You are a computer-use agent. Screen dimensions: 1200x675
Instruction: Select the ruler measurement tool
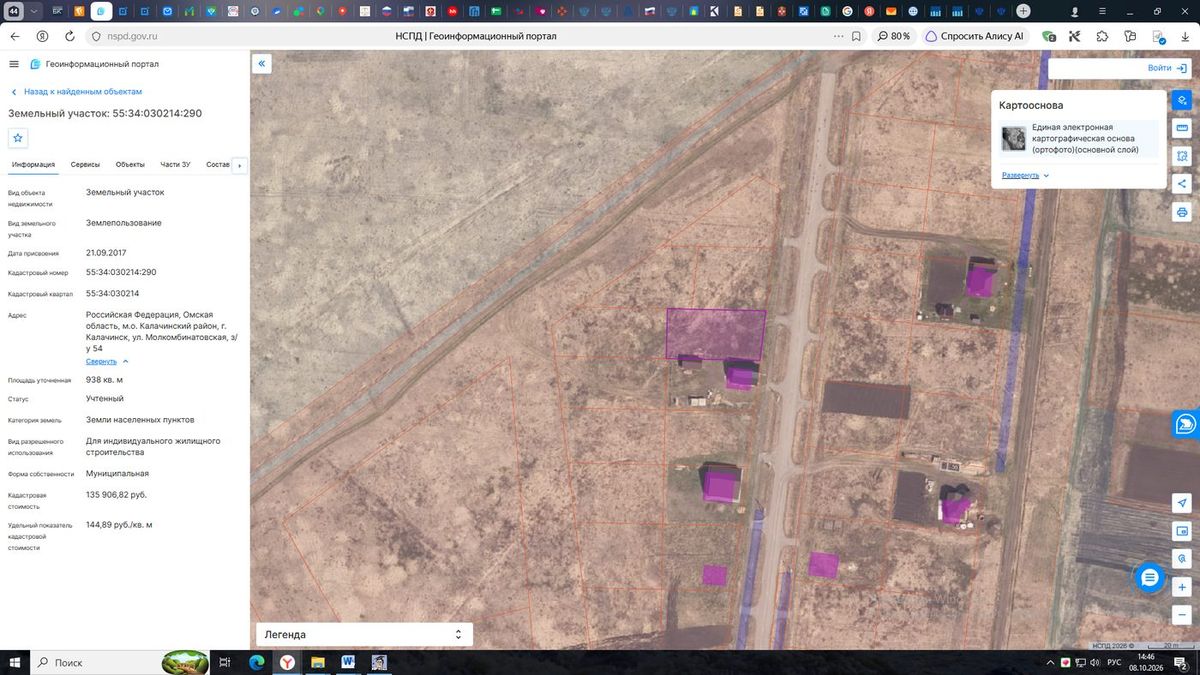(1182, 128)
